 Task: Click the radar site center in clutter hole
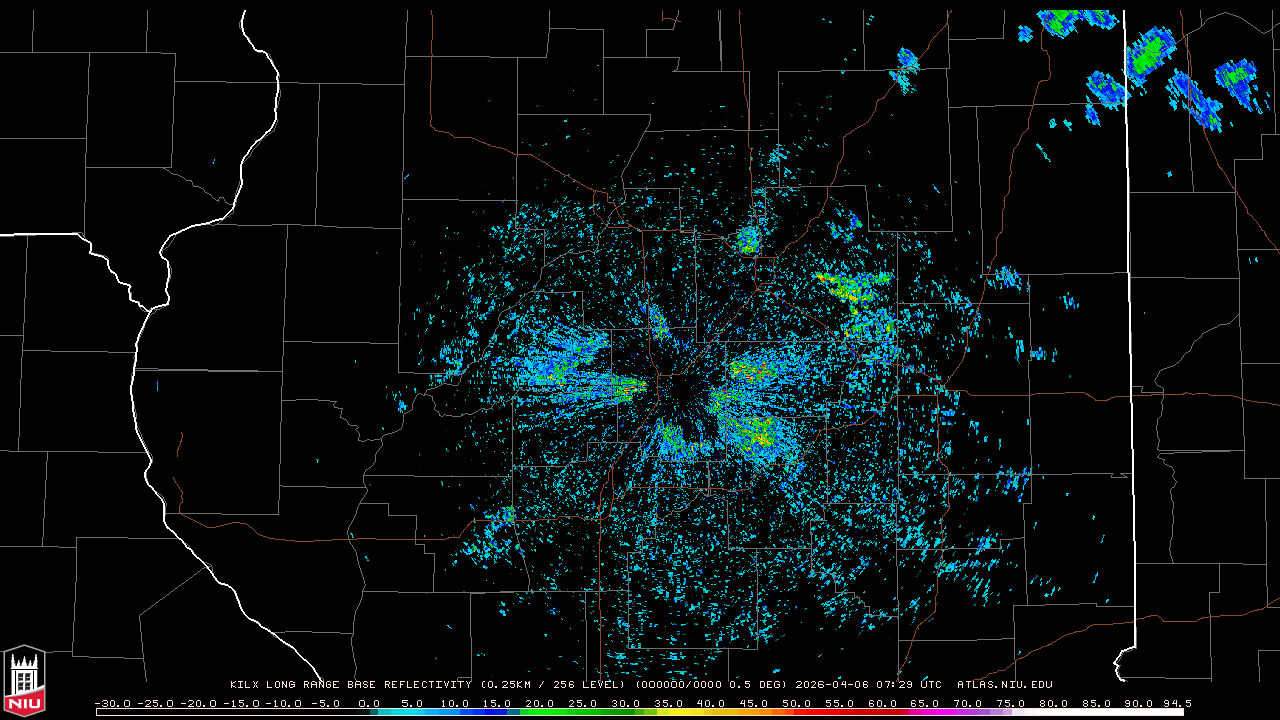[x=681, y=393]
